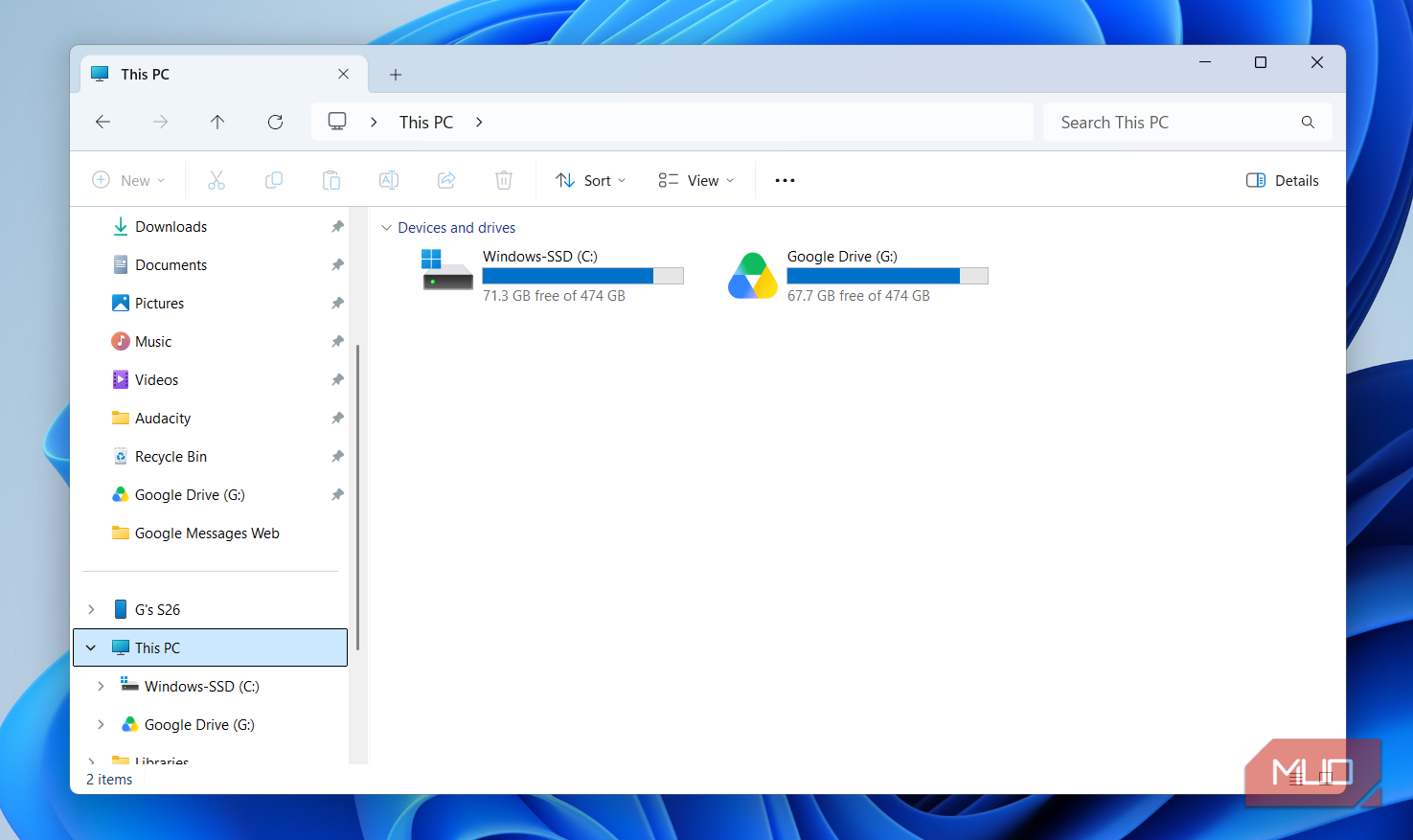Expand the G's S26 tree node

(91, 610)
